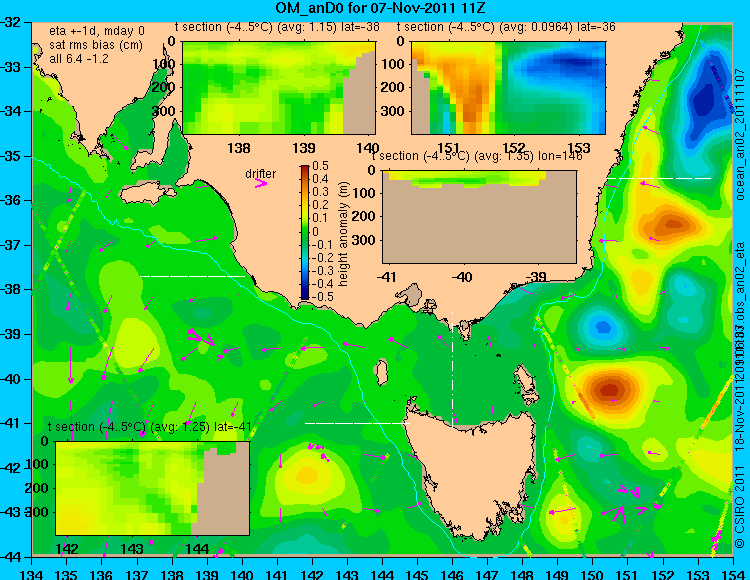Click the orange warm eddy near 152E, 36.5S
750x580 pixels.
tap(672, 223)
